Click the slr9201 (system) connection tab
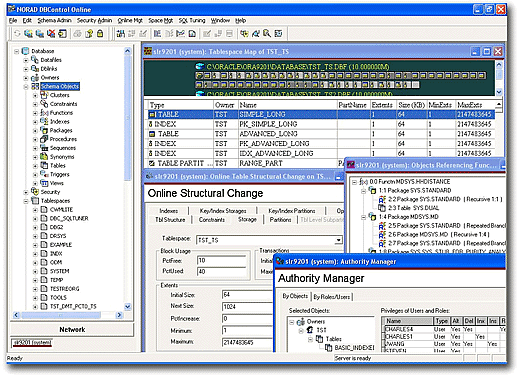The width and height of the screenshot is (520, 378). point(32,342)
